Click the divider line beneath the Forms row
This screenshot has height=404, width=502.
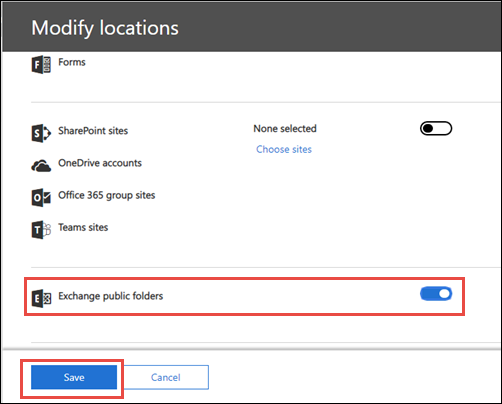pos(266,102)
